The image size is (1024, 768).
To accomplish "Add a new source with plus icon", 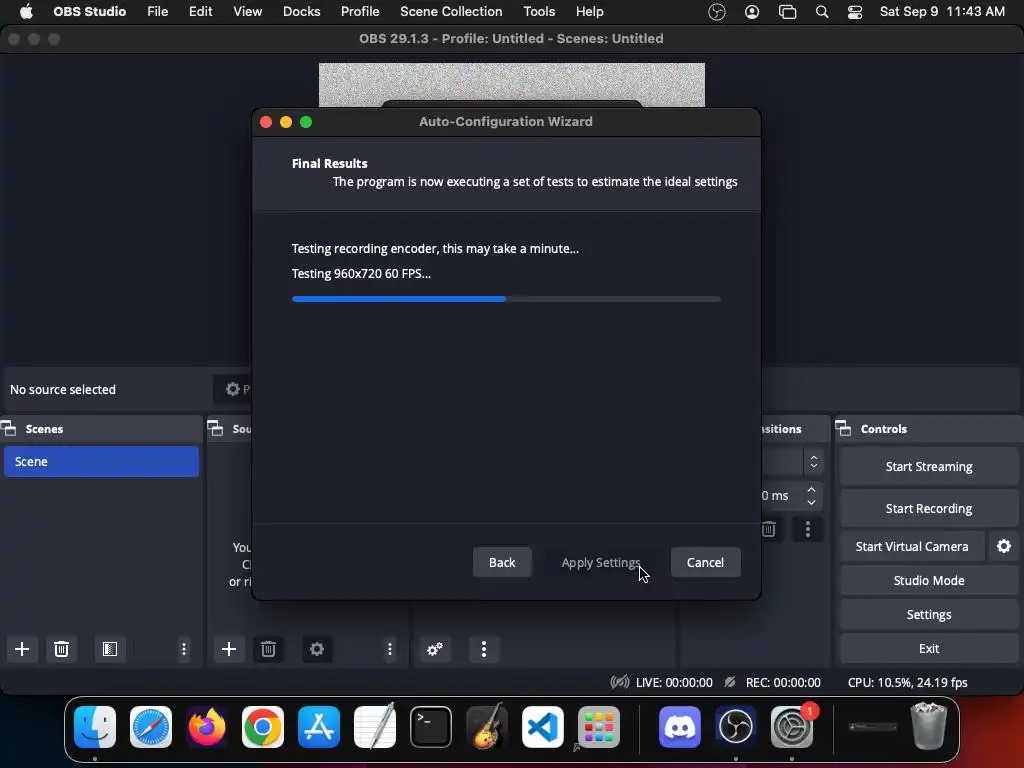I will coord(229,648).
